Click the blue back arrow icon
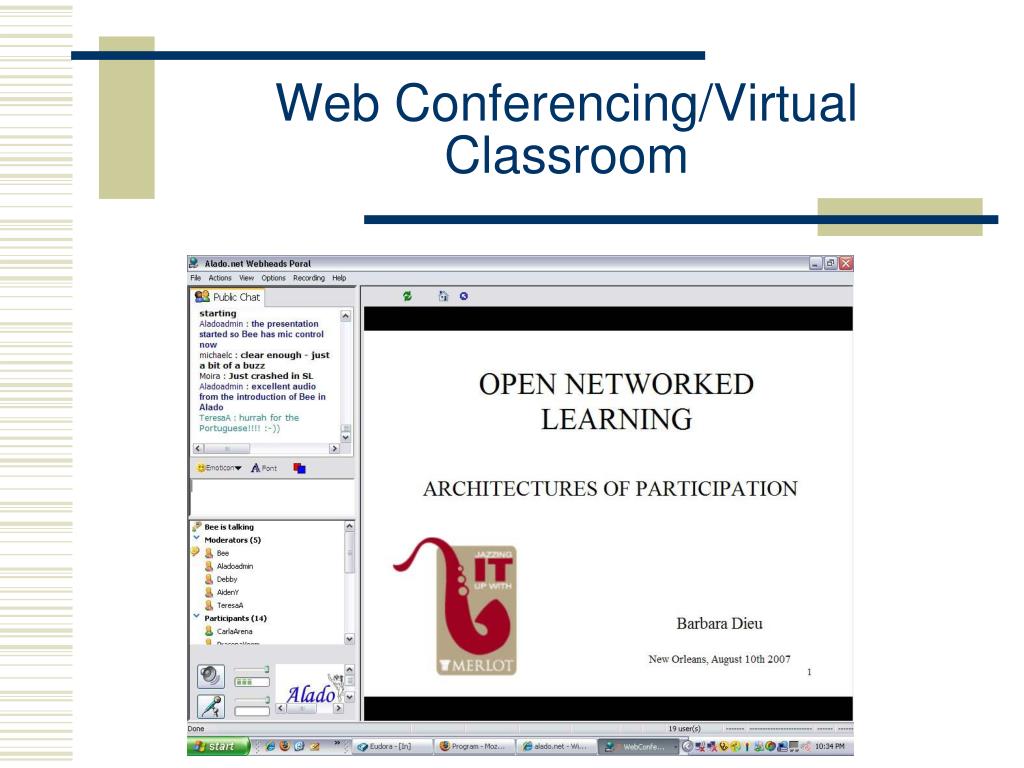 pyautogui.click(x=464, y=296)
